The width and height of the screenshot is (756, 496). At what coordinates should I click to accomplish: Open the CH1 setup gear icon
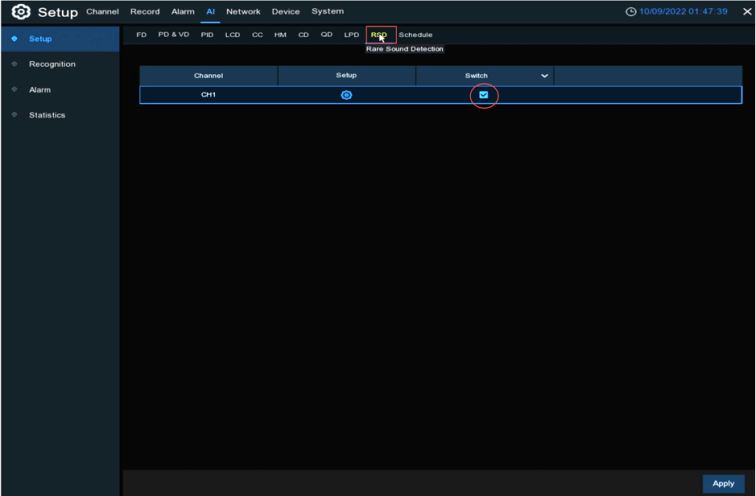point(346,95)
